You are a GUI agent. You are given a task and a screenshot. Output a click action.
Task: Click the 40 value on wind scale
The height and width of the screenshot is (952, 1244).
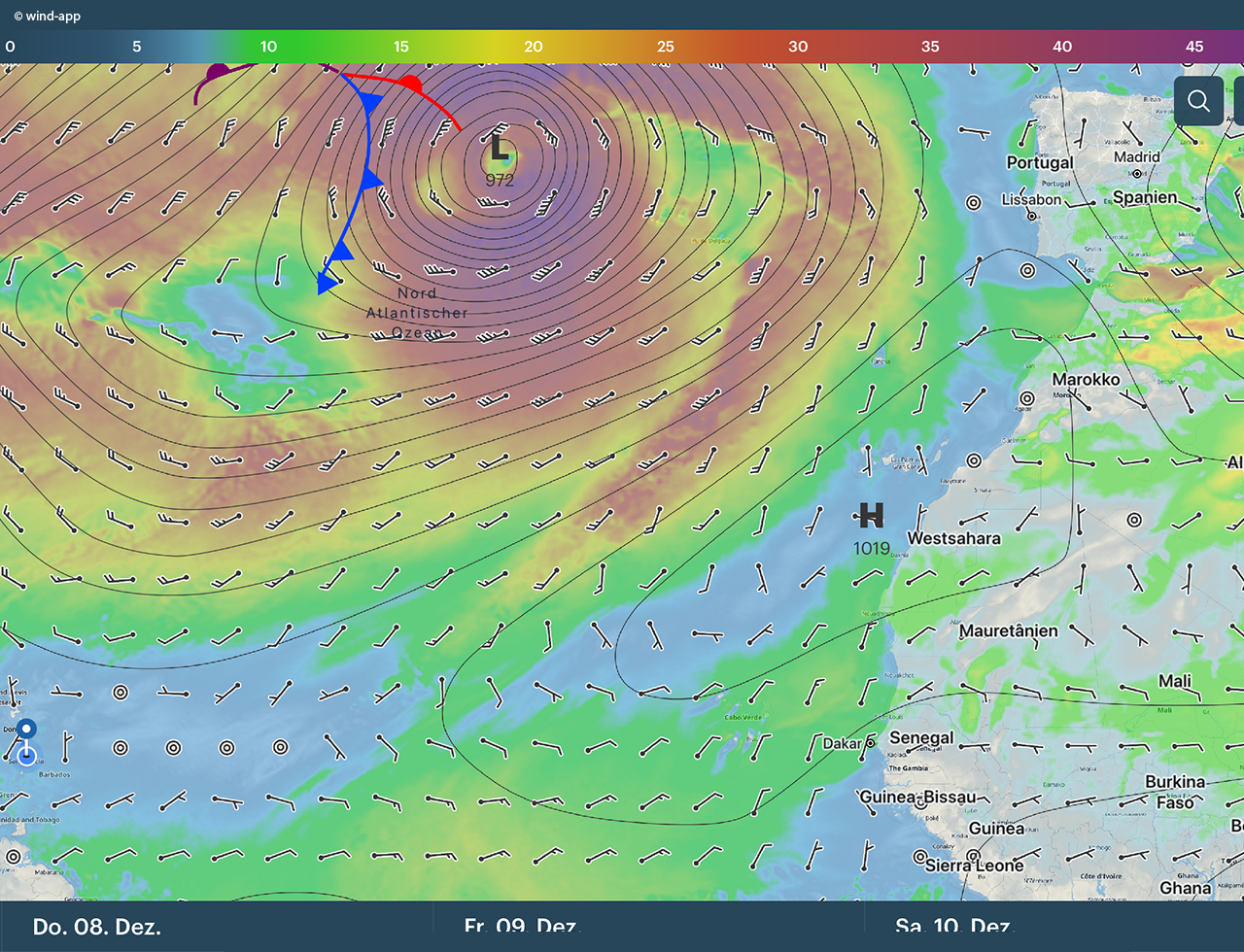click(x=1062, y=47)
